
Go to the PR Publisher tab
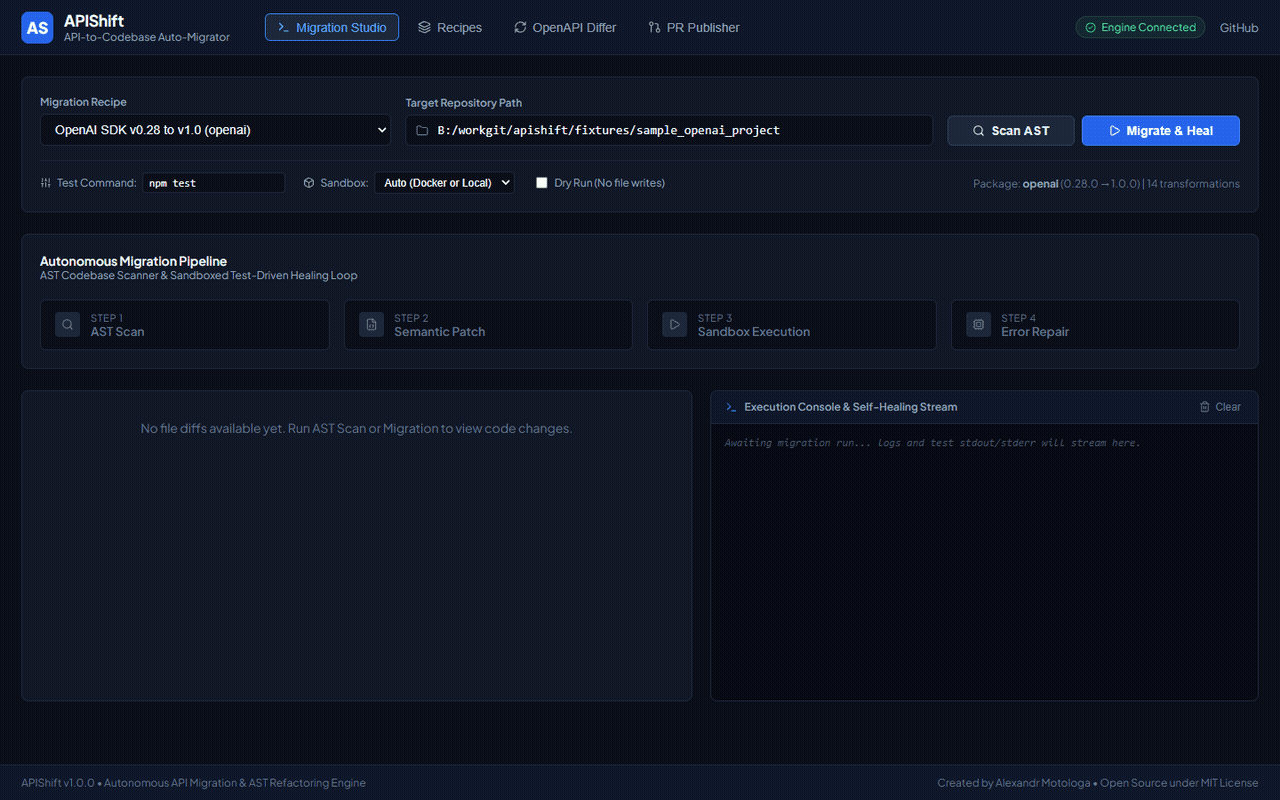(x=694, y=27)
